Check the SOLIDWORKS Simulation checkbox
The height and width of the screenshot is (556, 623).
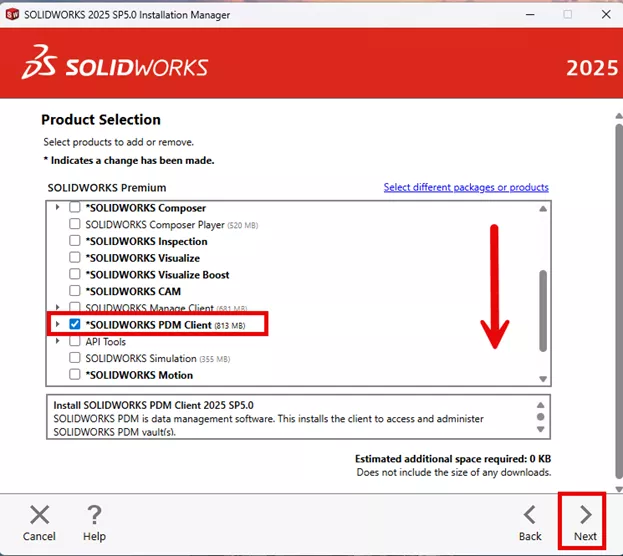[x=75, y=357]
